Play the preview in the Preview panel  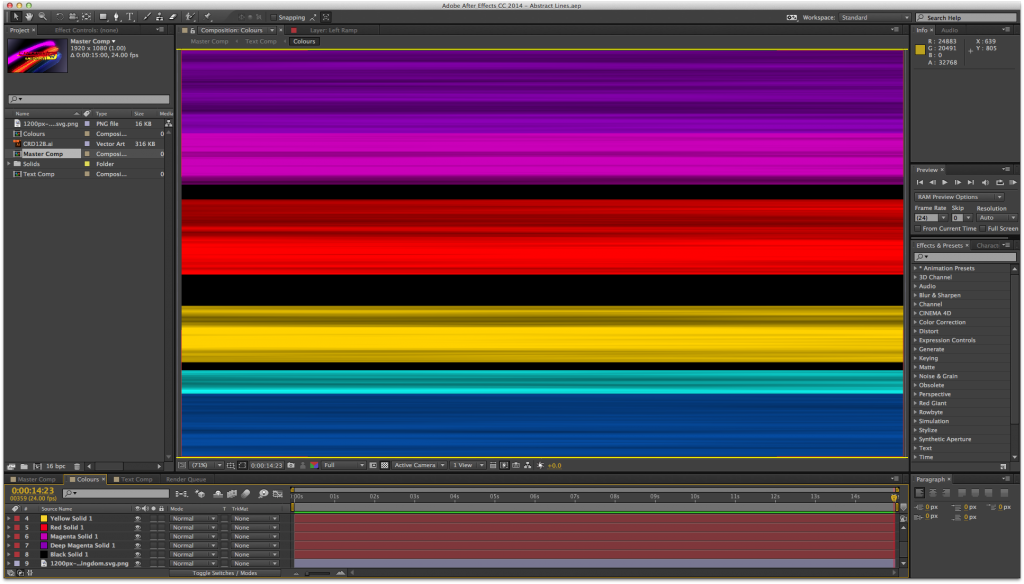click(946, 183)
